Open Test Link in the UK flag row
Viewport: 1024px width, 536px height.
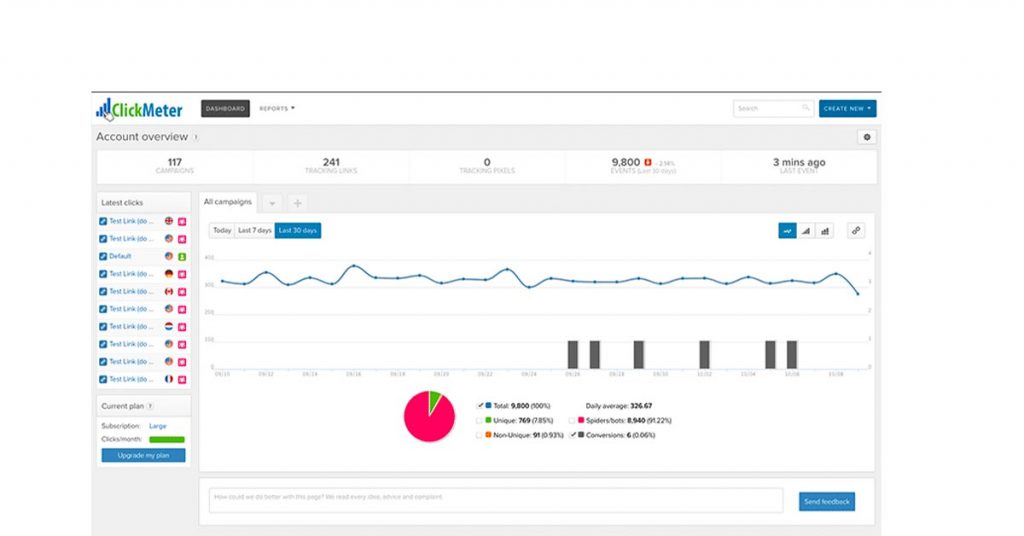(131, 221)
